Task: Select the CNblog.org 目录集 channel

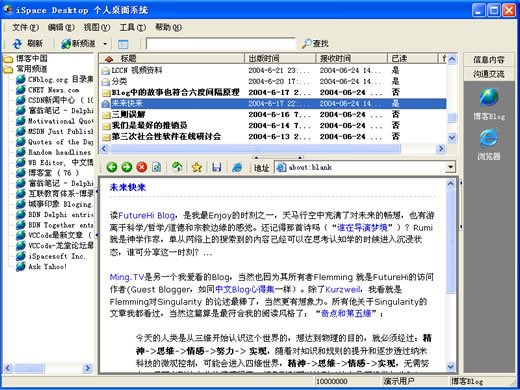Action: 61,79
